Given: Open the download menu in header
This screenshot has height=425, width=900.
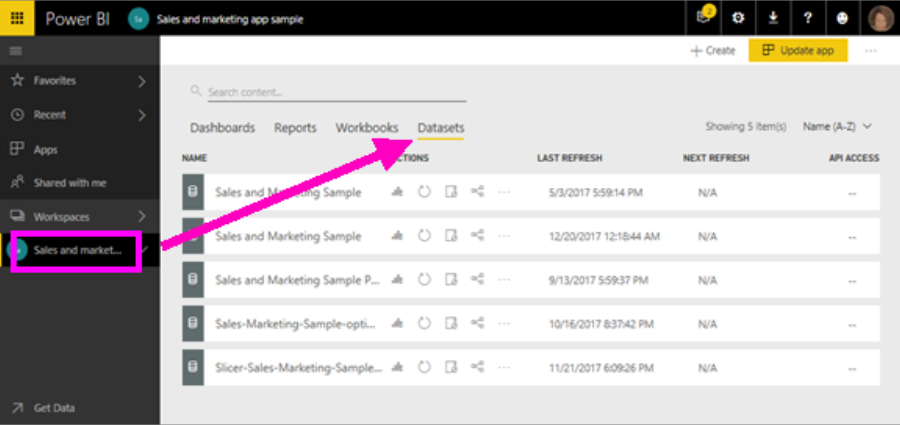Looking at the screenshot, I should (773, 18).
